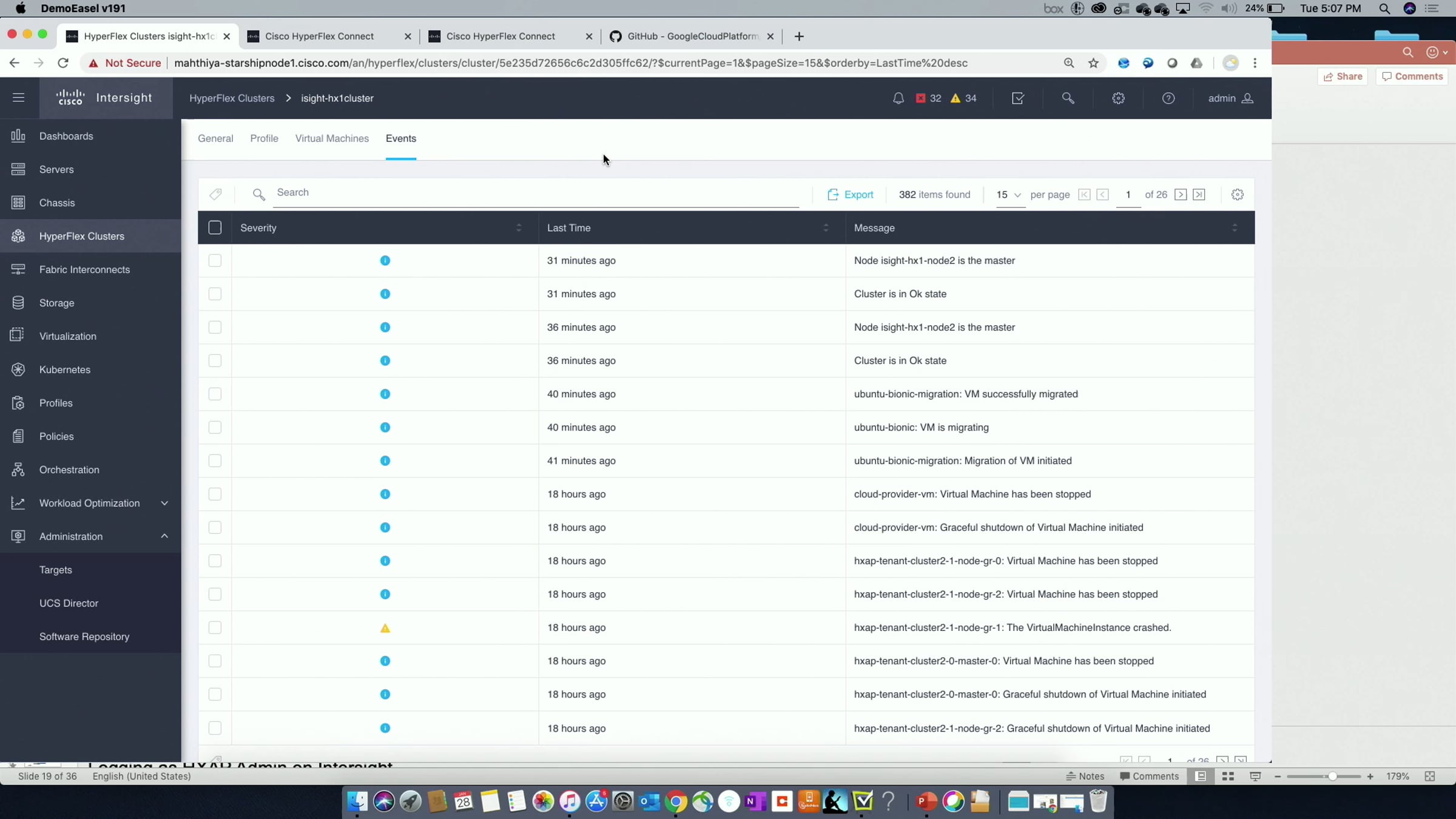The height and width of the screenshot is (819, 1456).
Task: Check the 'VM successfully migrated' event row
Action: [215, 394]
